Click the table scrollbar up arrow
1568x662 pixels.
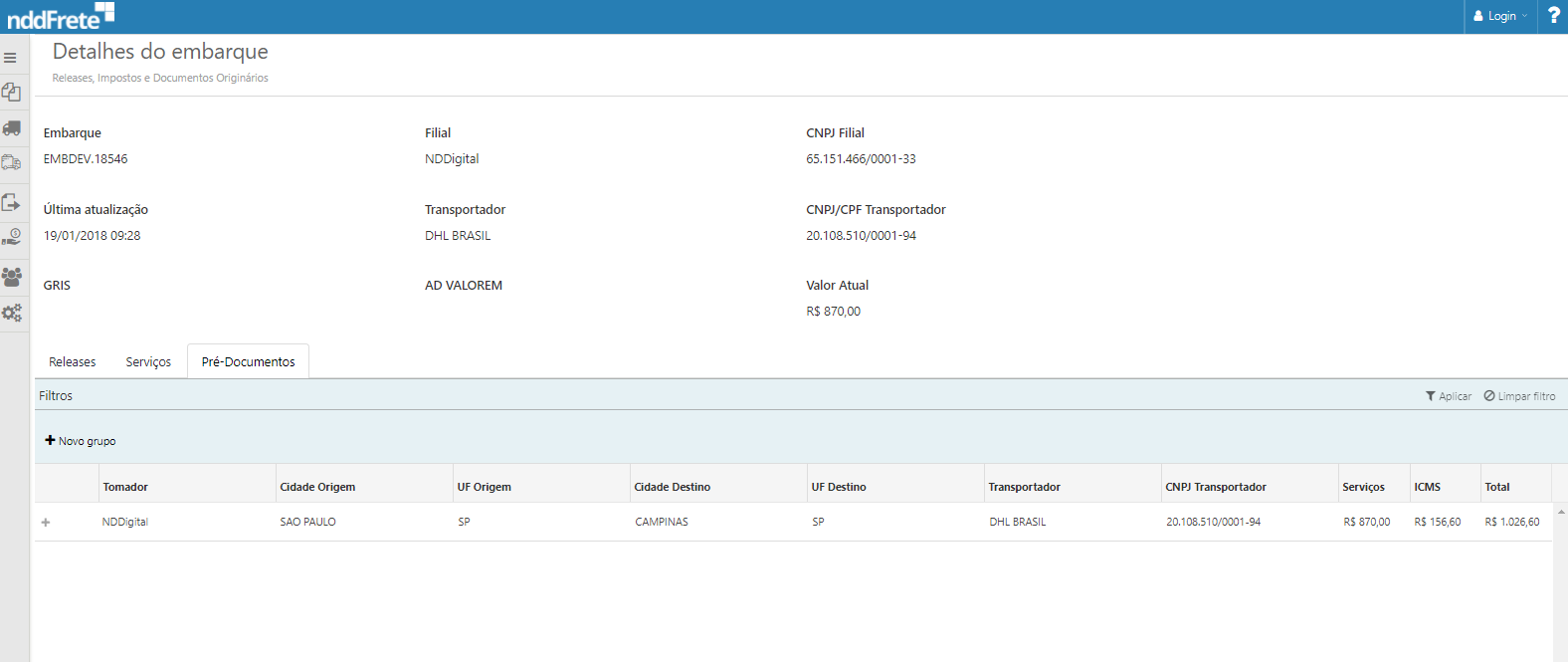tap(1560, 512)
